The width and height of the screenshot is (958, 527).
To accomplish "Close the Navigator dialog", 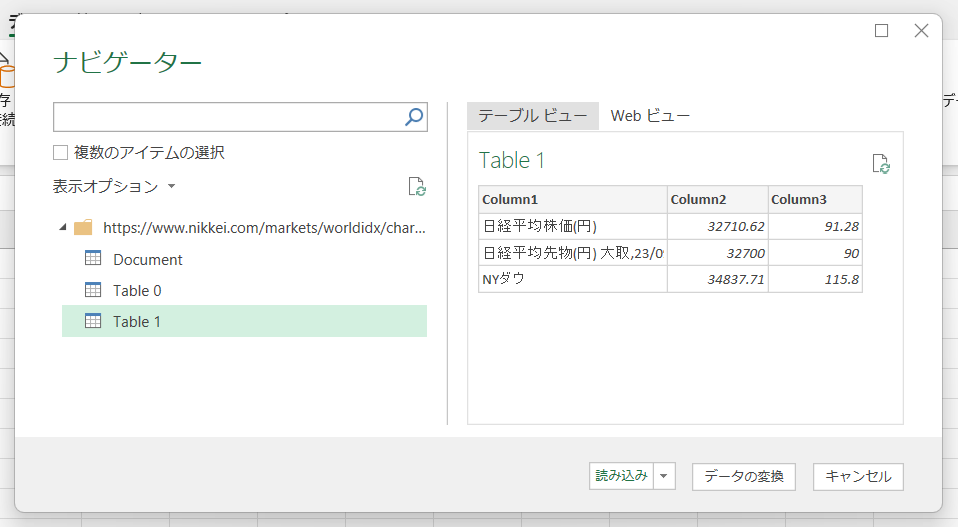I will coord(922,31).
